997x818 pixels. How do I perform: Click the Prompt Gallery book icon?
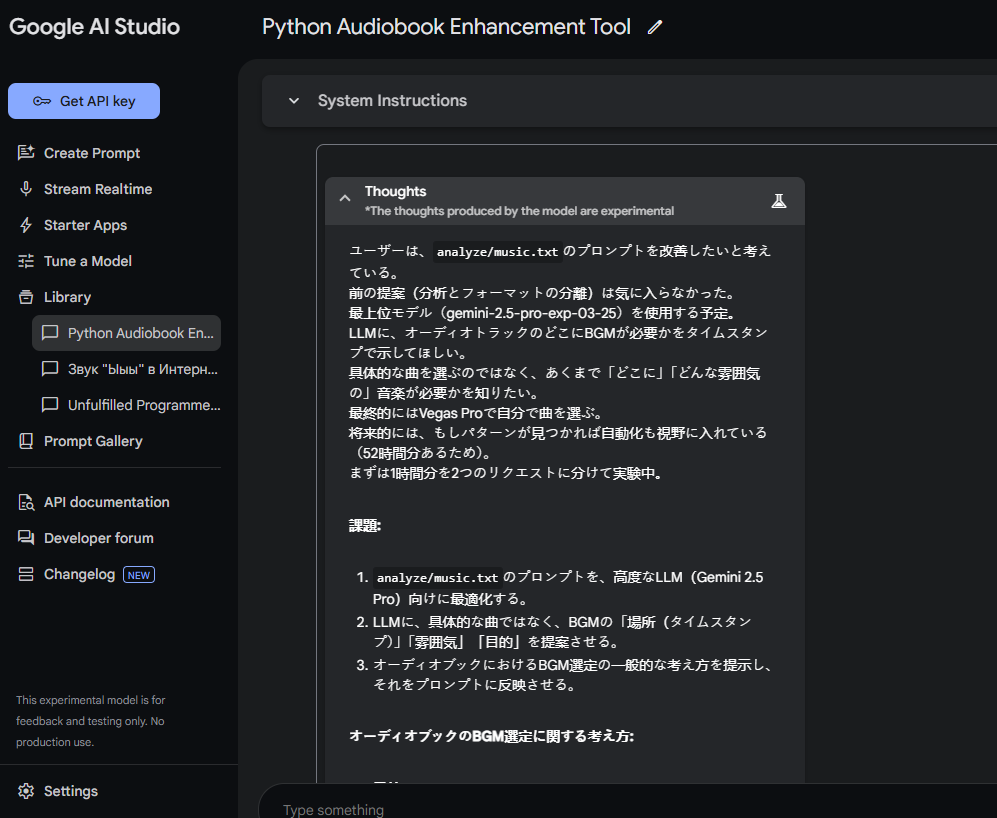click(26, 441)
